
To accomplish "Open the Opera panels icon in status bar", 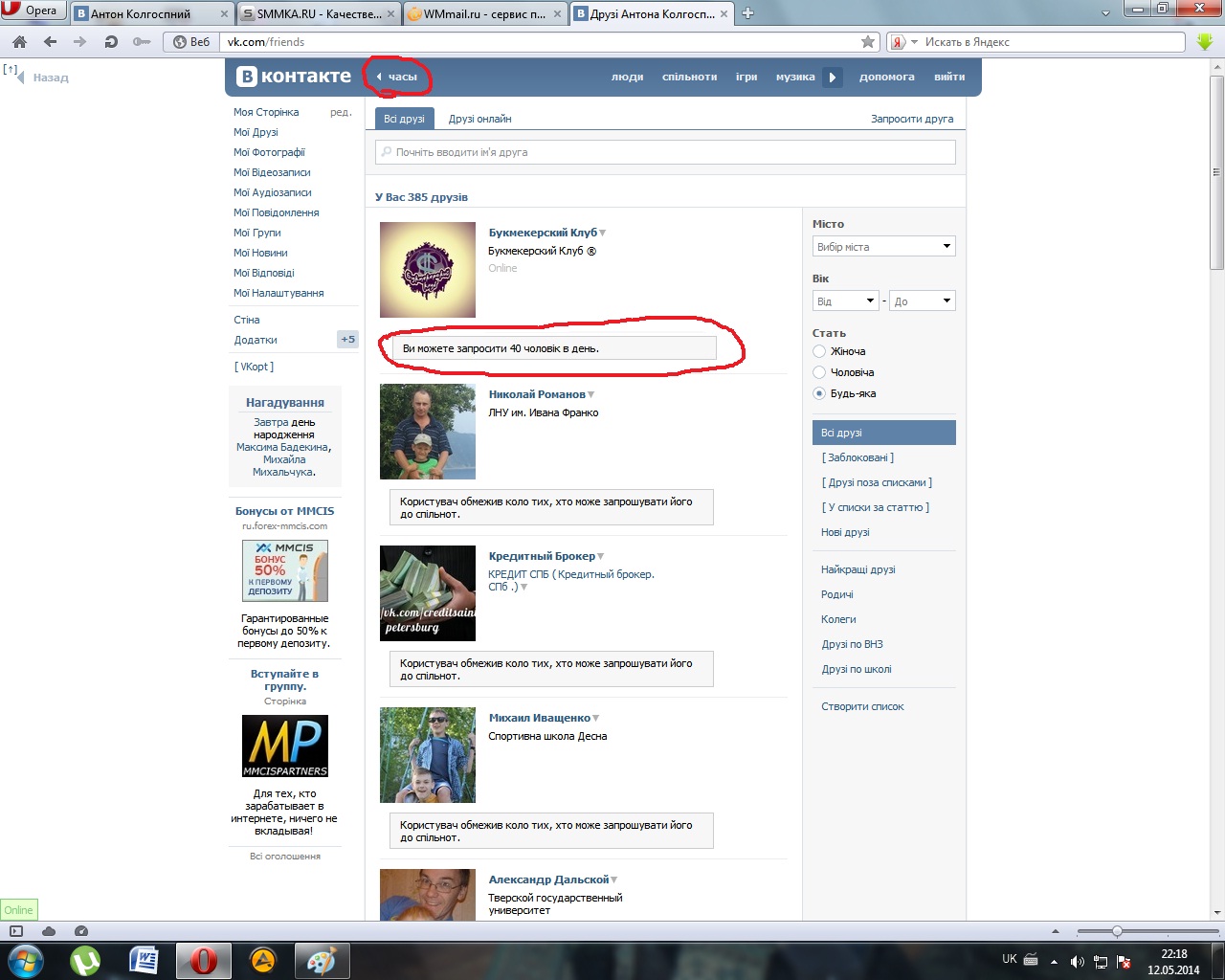I will [16, 931].
